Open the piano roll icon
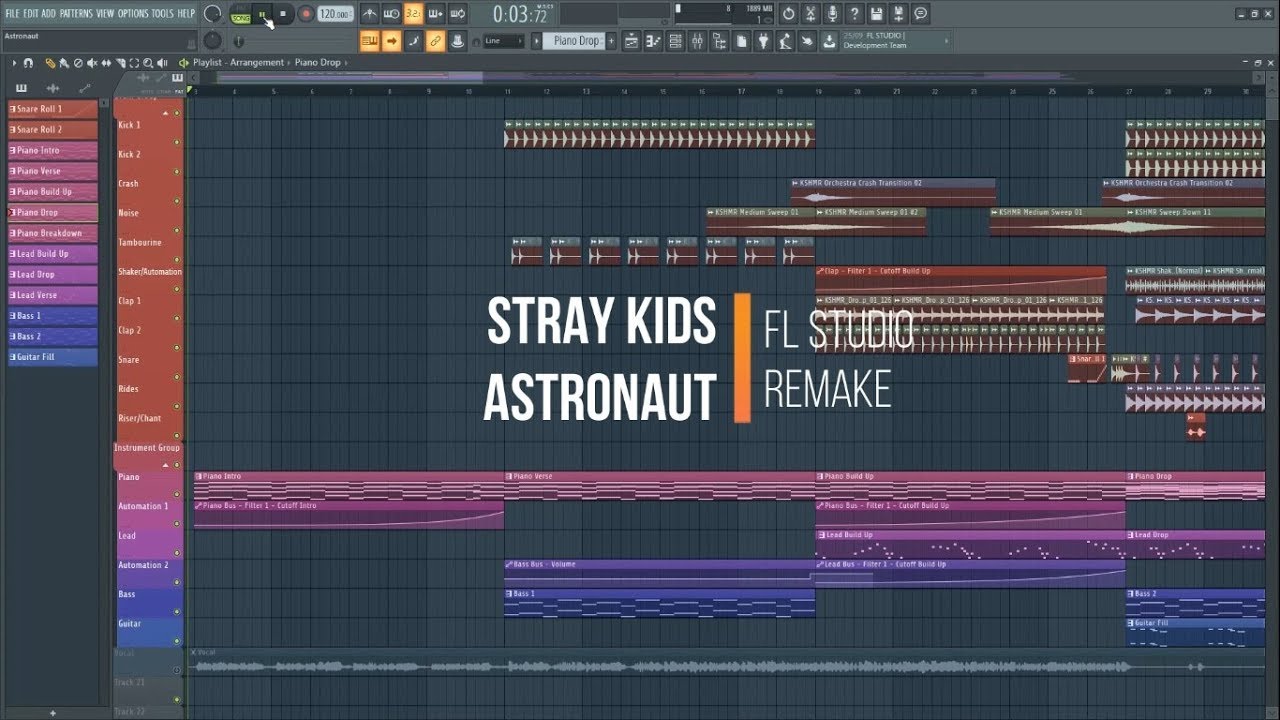 pos(653,41)
